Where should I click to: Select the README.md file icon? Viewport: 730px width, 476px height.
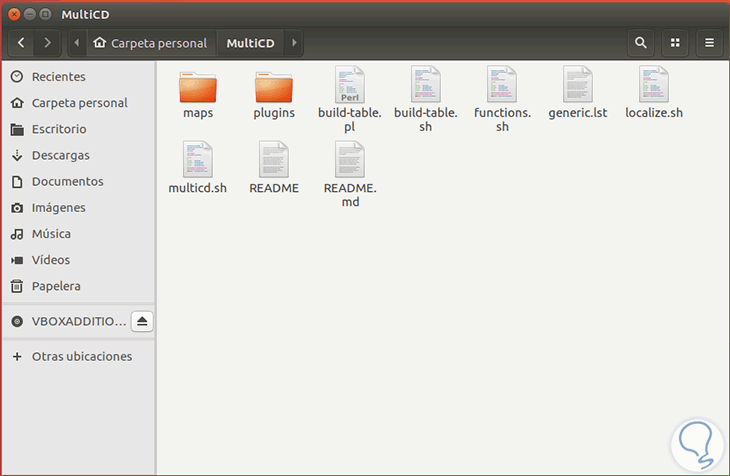point(350,159)
